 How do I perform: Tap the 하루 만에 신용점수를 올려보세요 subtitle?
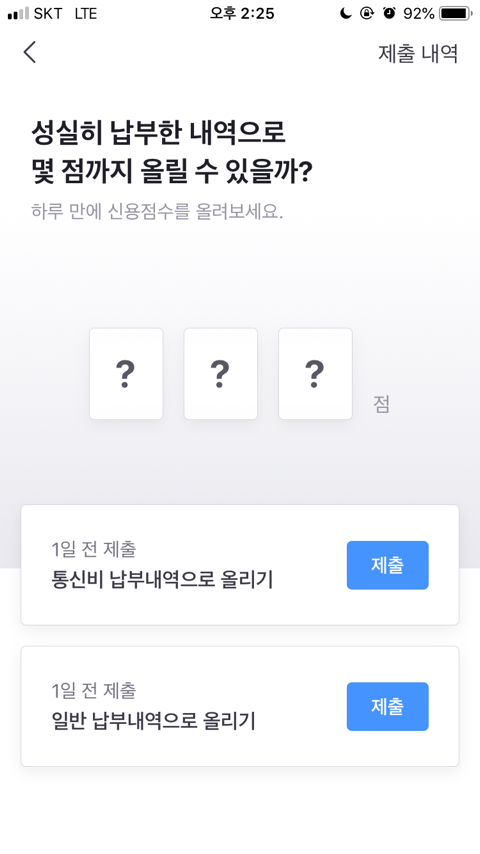(x=157, y=211)
